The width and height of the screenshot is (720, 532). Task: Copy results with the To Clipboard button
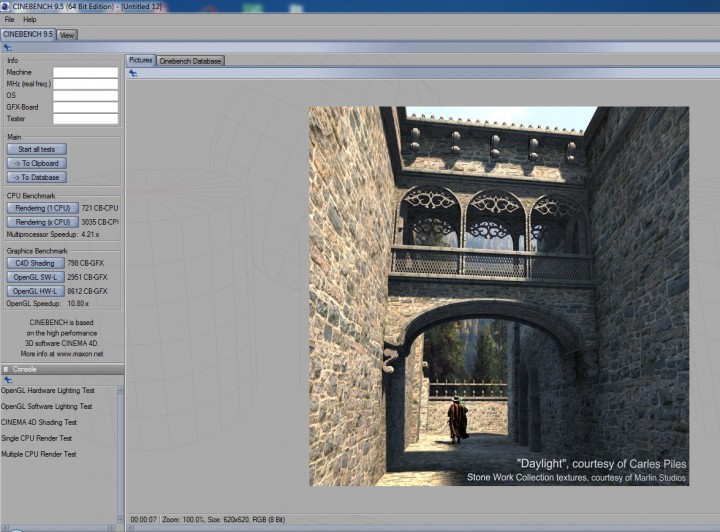coord(37,163)
